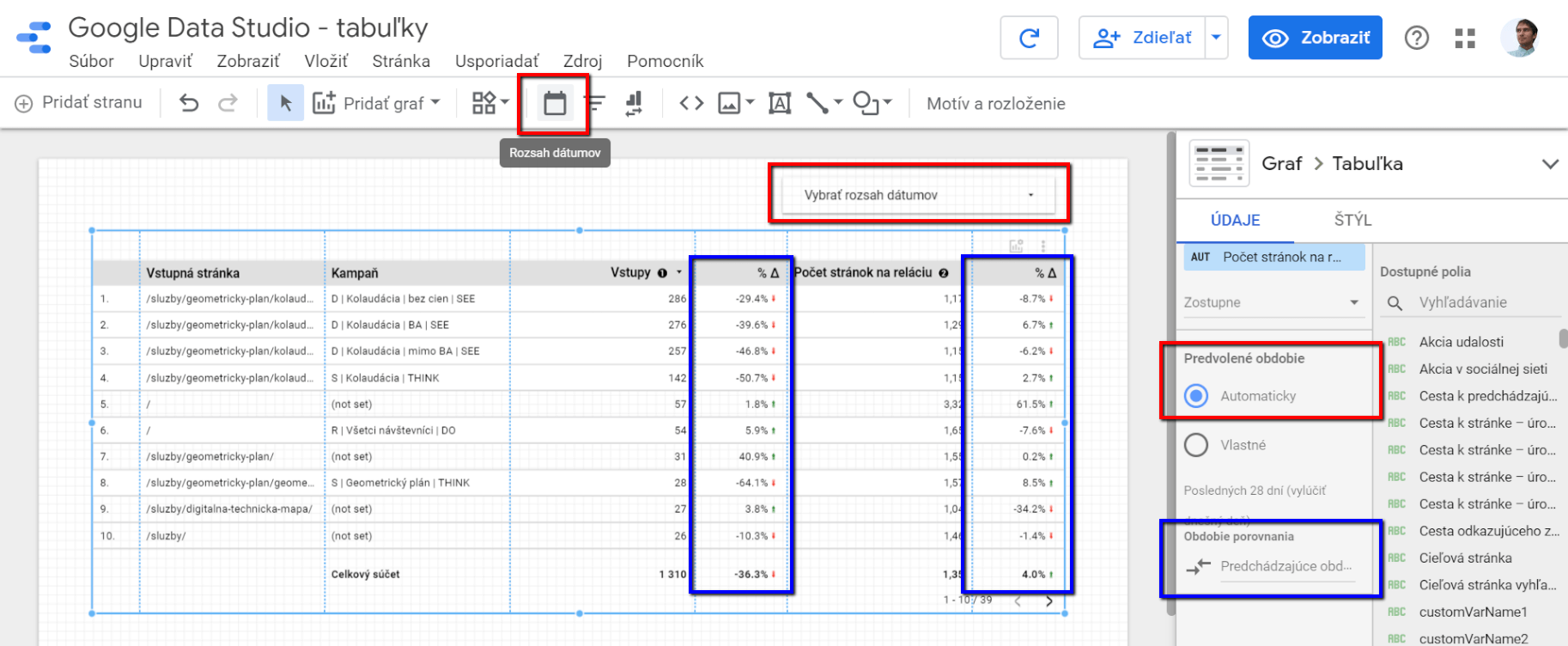Choose the line drawing tool
Viewport: 1568px width, 646px height.
click(817, 103)
